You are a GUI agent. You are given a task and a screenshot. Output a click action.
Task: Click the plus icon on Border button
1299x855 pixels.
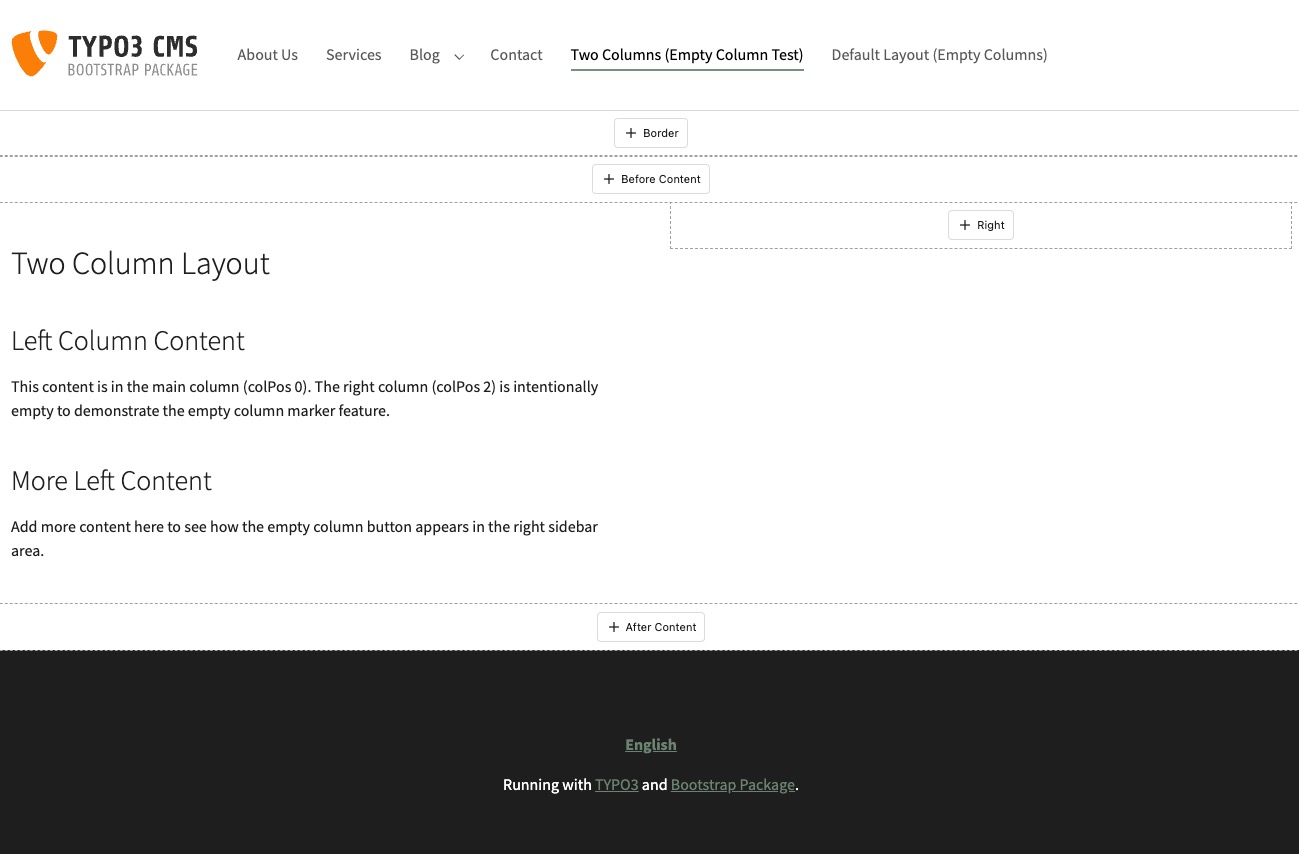(x=631, y=132)
